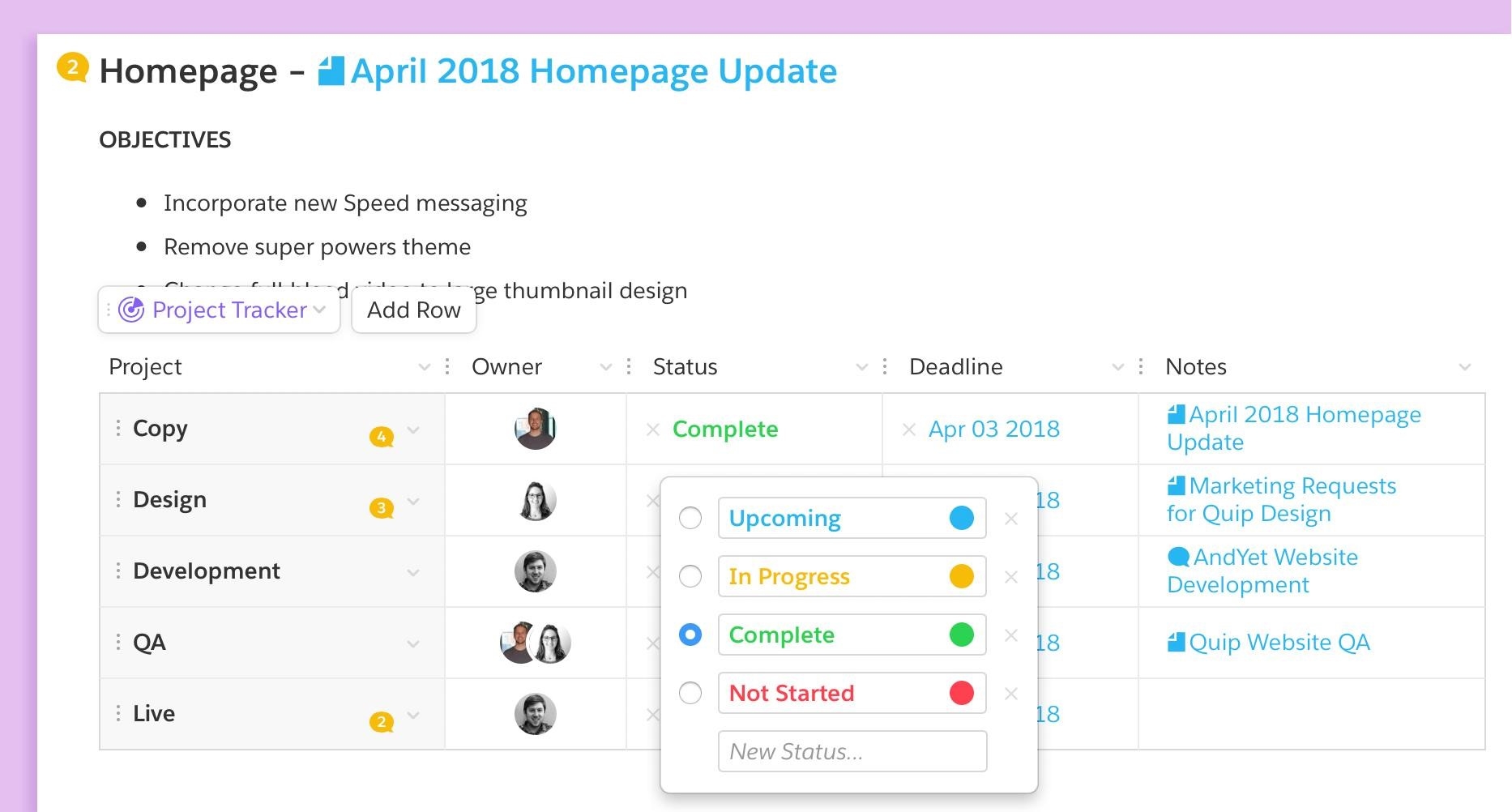The height and width of the screenshot is (812, 1512).
Task: Open the Status column header dropdown
Action: 861,367
